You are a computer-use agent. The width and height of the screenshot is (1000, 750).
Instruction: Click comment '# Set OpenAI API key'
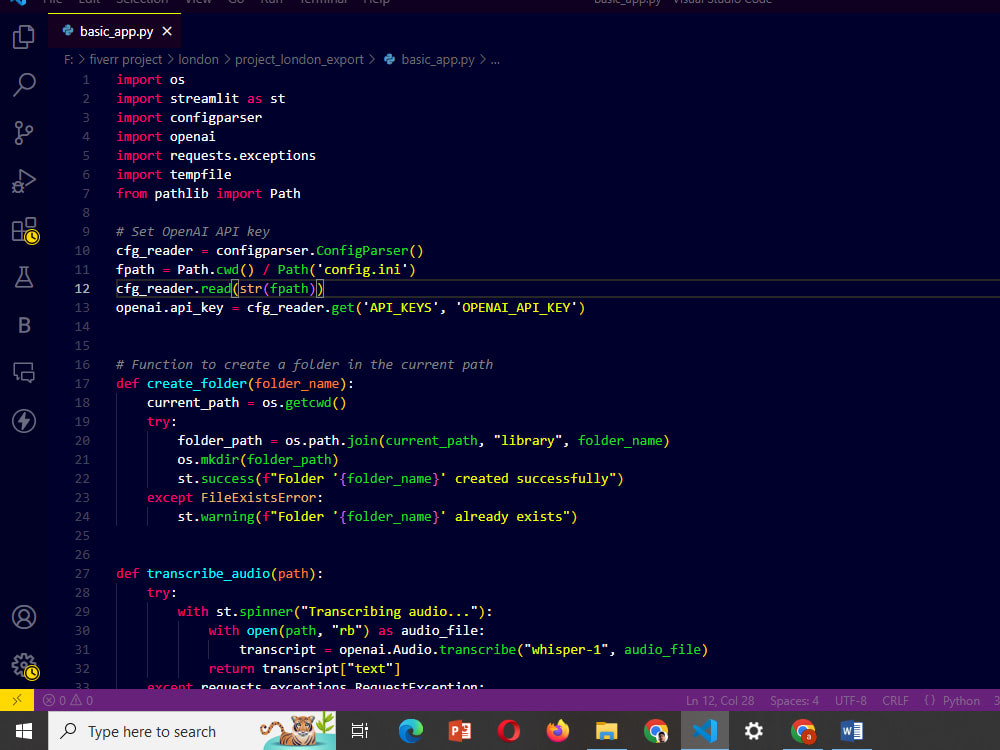pos(193,232)
